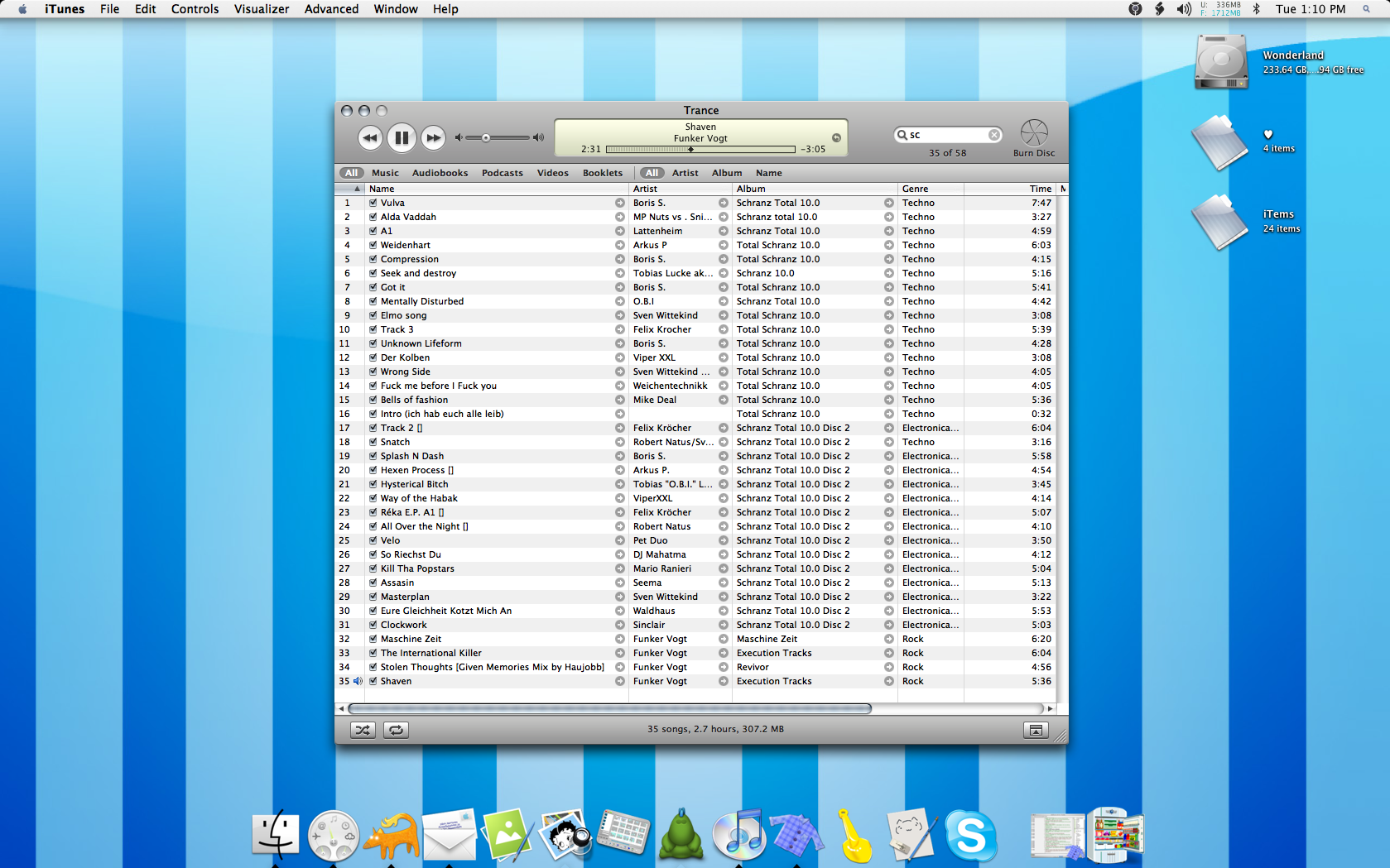Screen dimensions: 1390x868
Task: Click the search input field
Action: coord(948,135)
